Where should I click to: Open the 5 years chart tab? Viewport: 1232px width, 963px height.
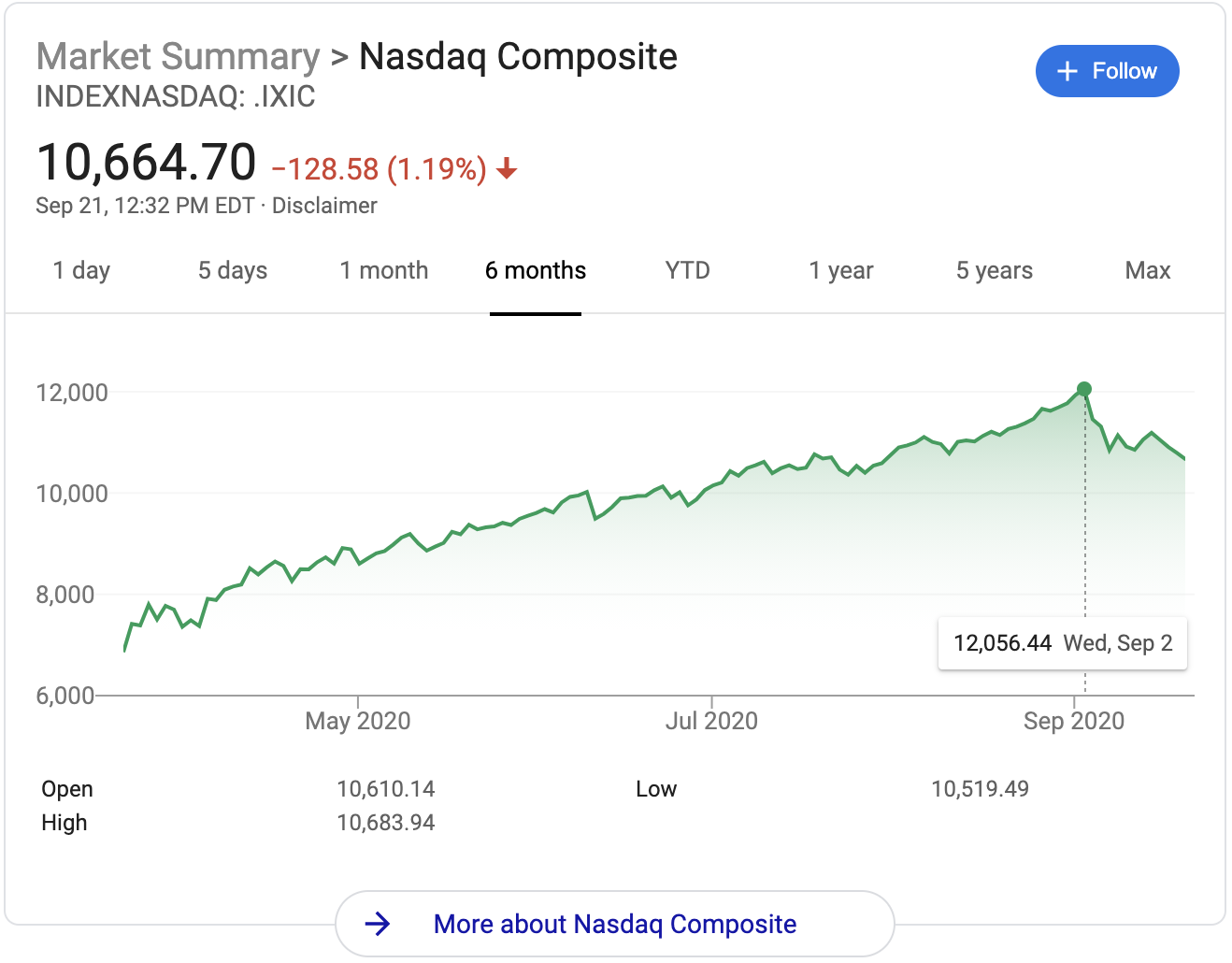(995, 271)
